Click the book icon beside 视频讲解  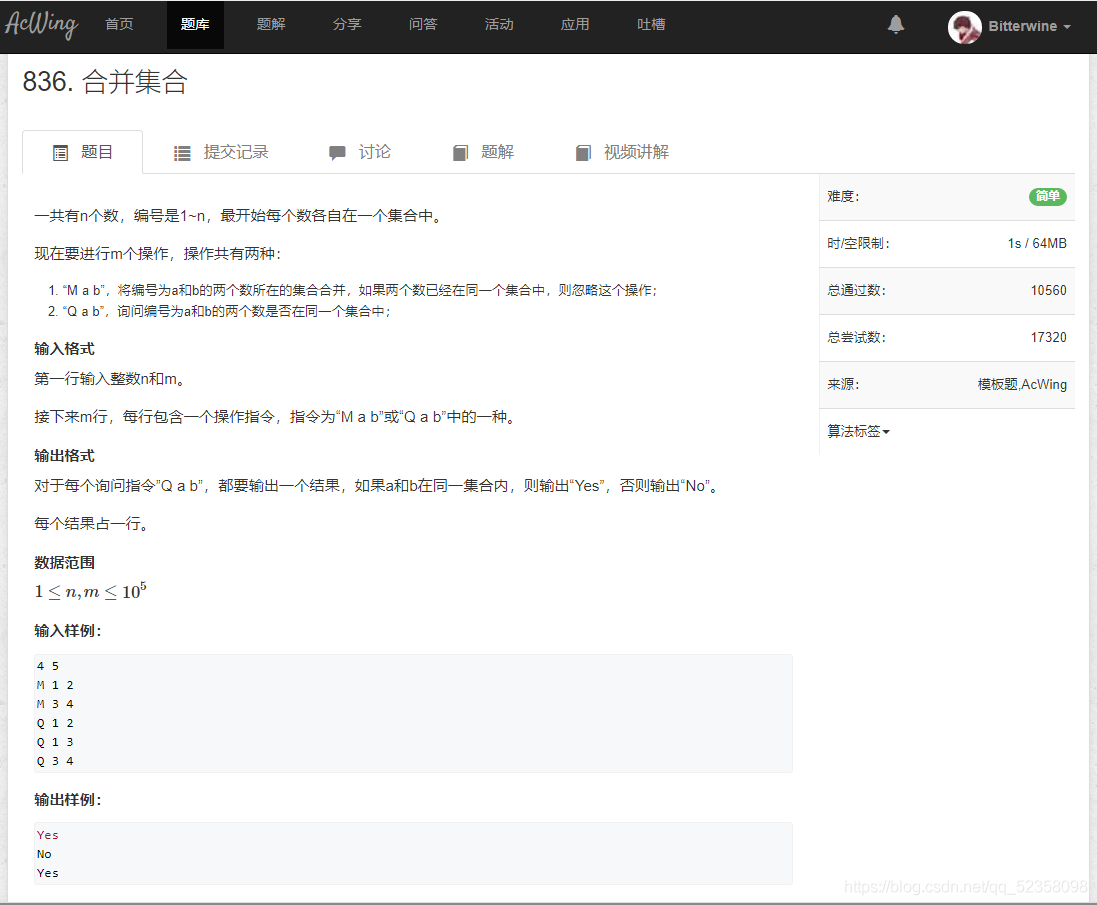583,153
